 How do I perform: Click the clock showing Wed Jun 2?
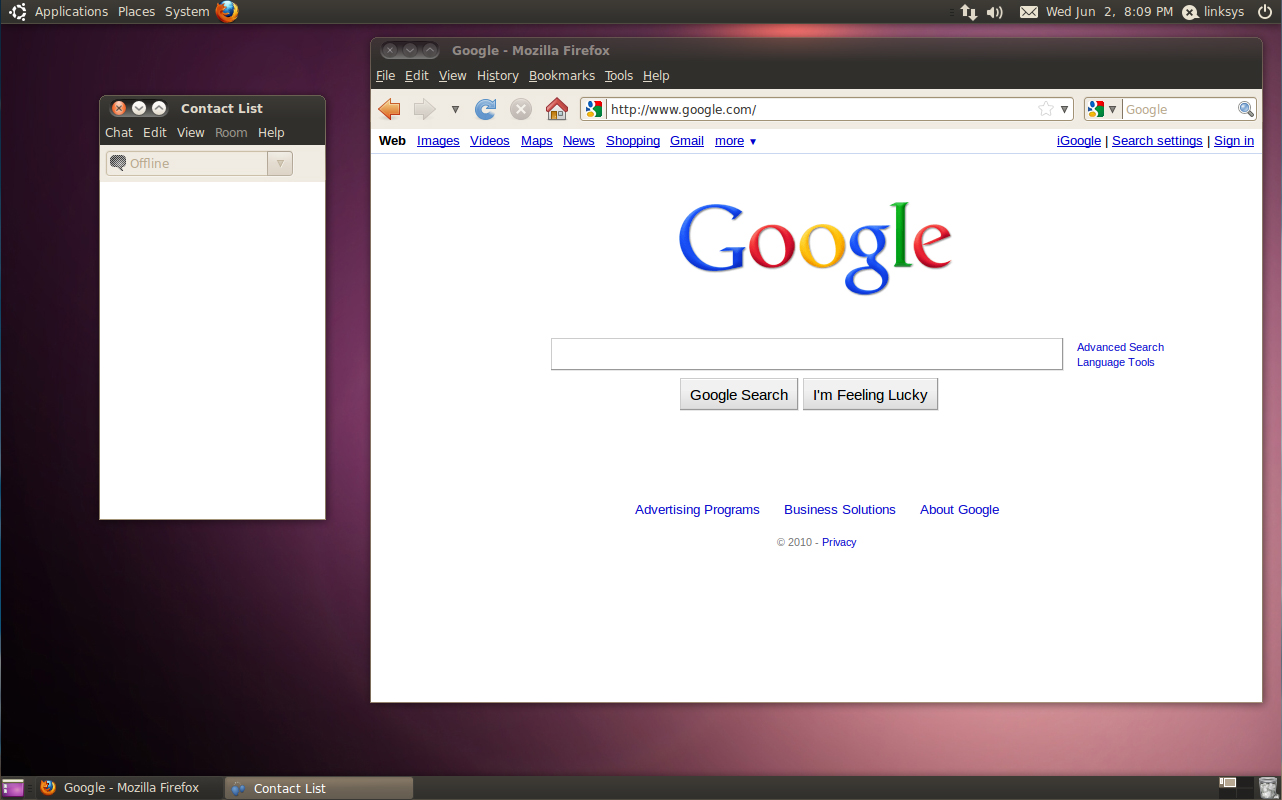click(1109, 12)
